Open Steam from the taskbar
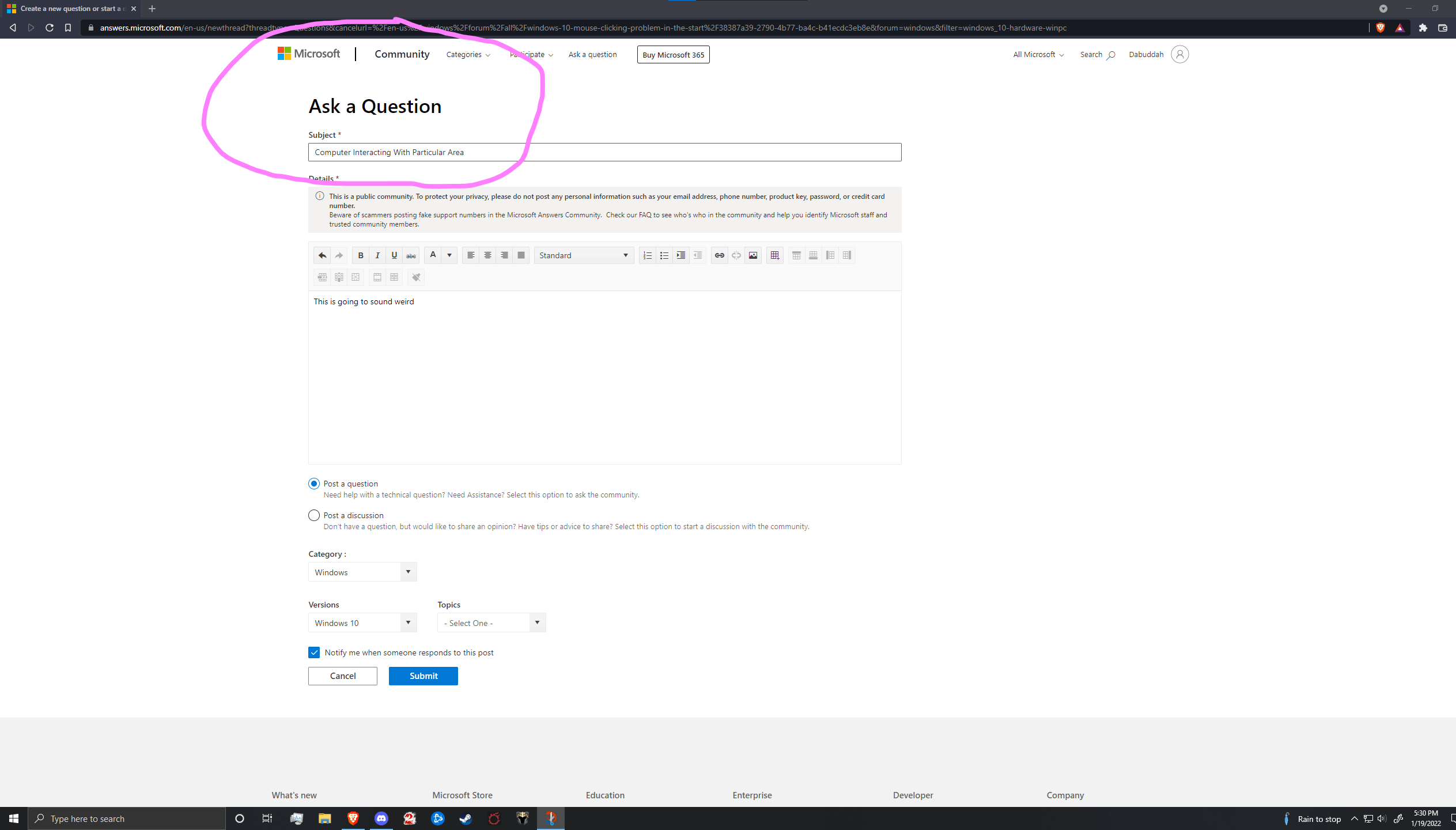The image size is (1456, 830). coord(466,818)
